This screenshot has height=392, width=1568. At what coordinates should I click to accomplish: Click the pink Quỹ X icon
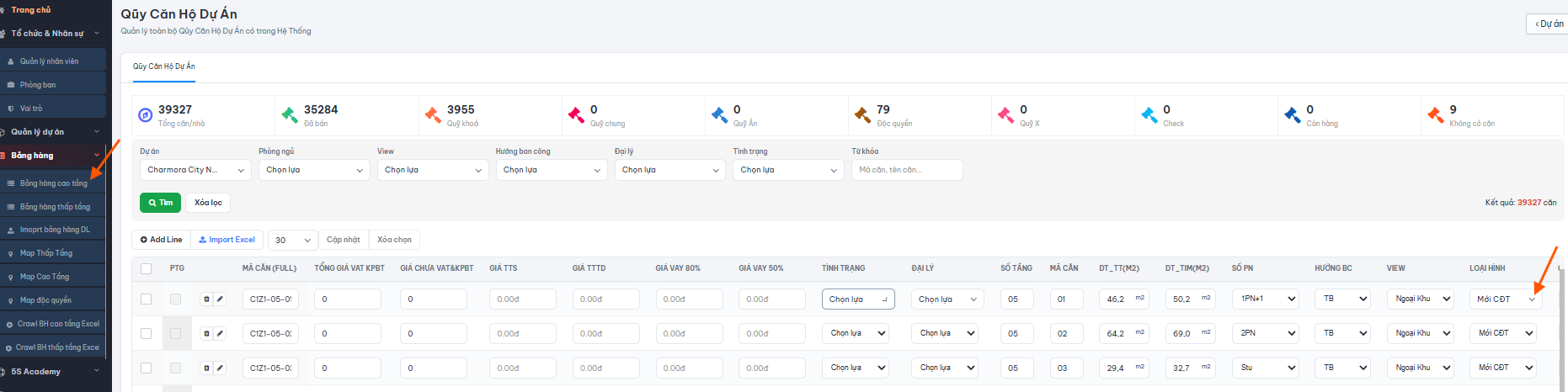(x=1005, y=115)
